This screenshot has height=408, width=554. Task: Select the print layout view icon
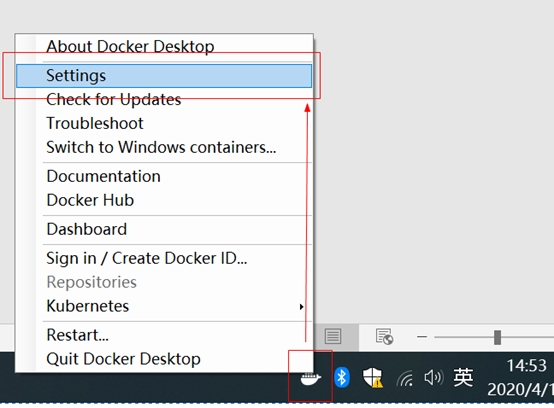[x=333, y=337]
